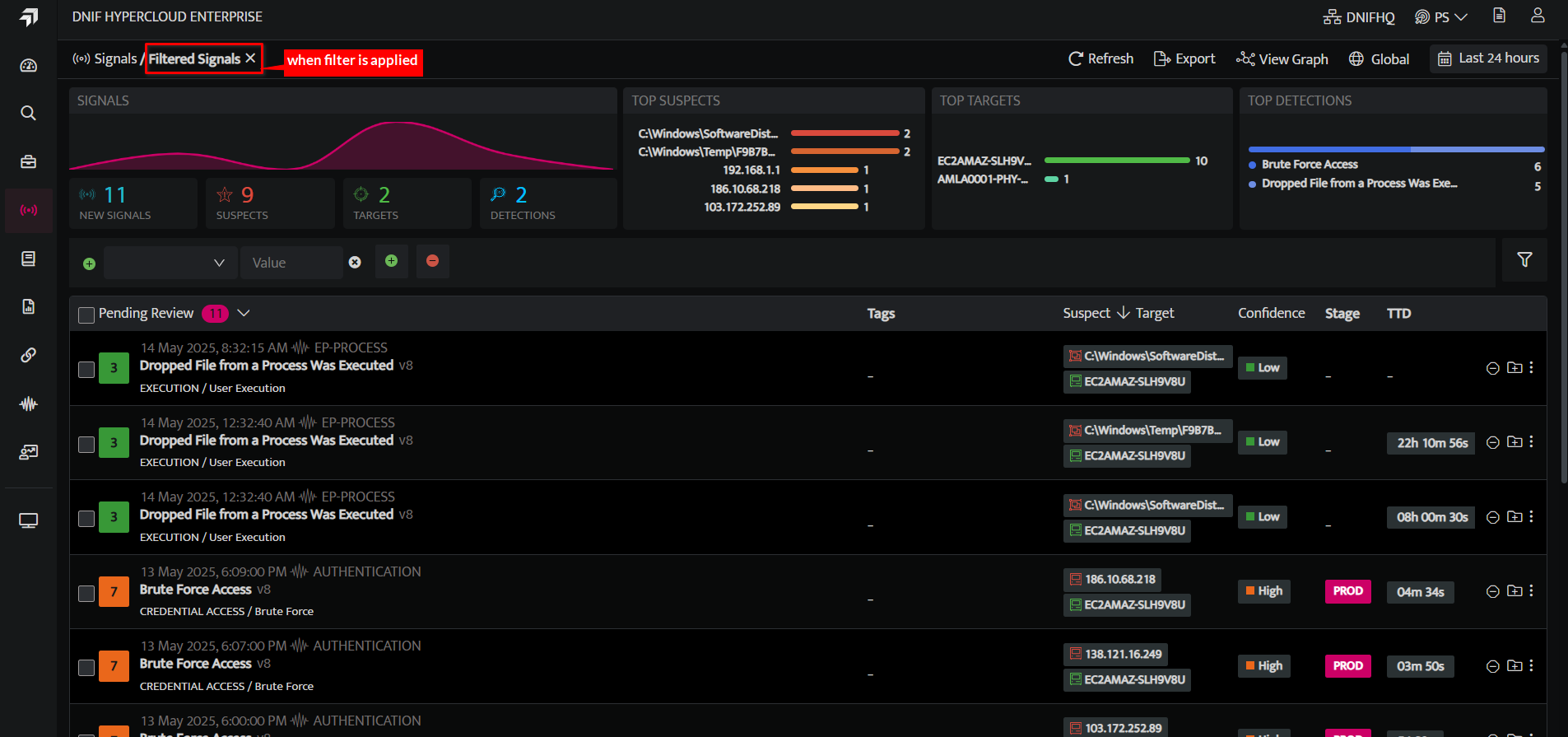The width and height of the screenshot is (1568, 737).
Task: Add filter condition with green plus button
Action: pyautogui.click(x=392, y=261)
